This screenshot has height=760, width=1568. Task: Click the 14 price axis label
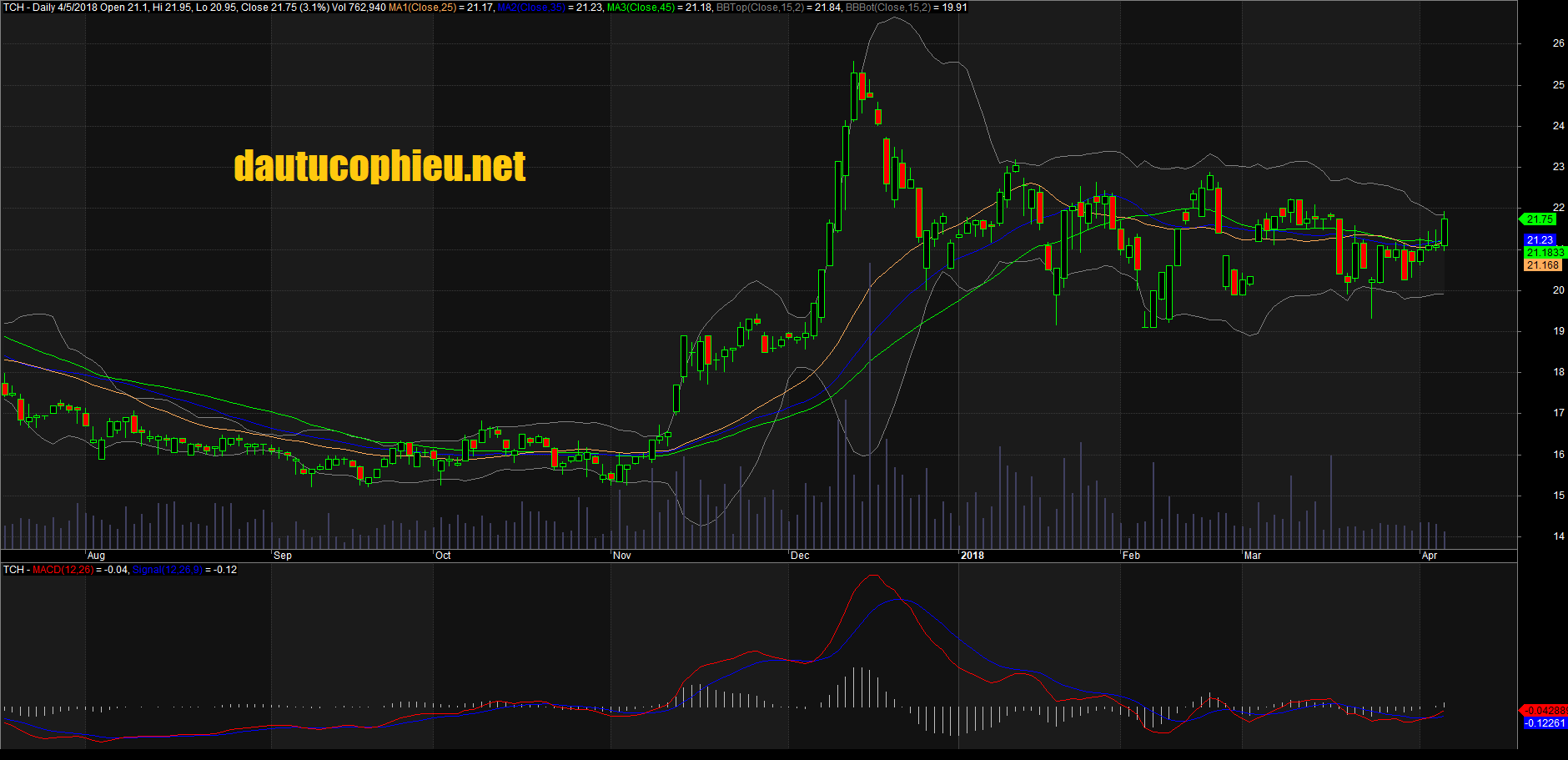point(1558,536)
